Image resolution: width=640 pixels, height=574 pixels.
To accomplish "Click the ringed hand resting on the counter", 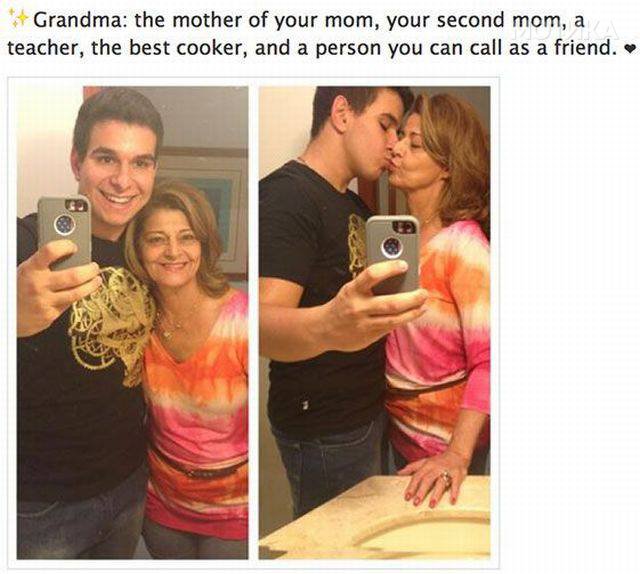I will pos(433,478).
